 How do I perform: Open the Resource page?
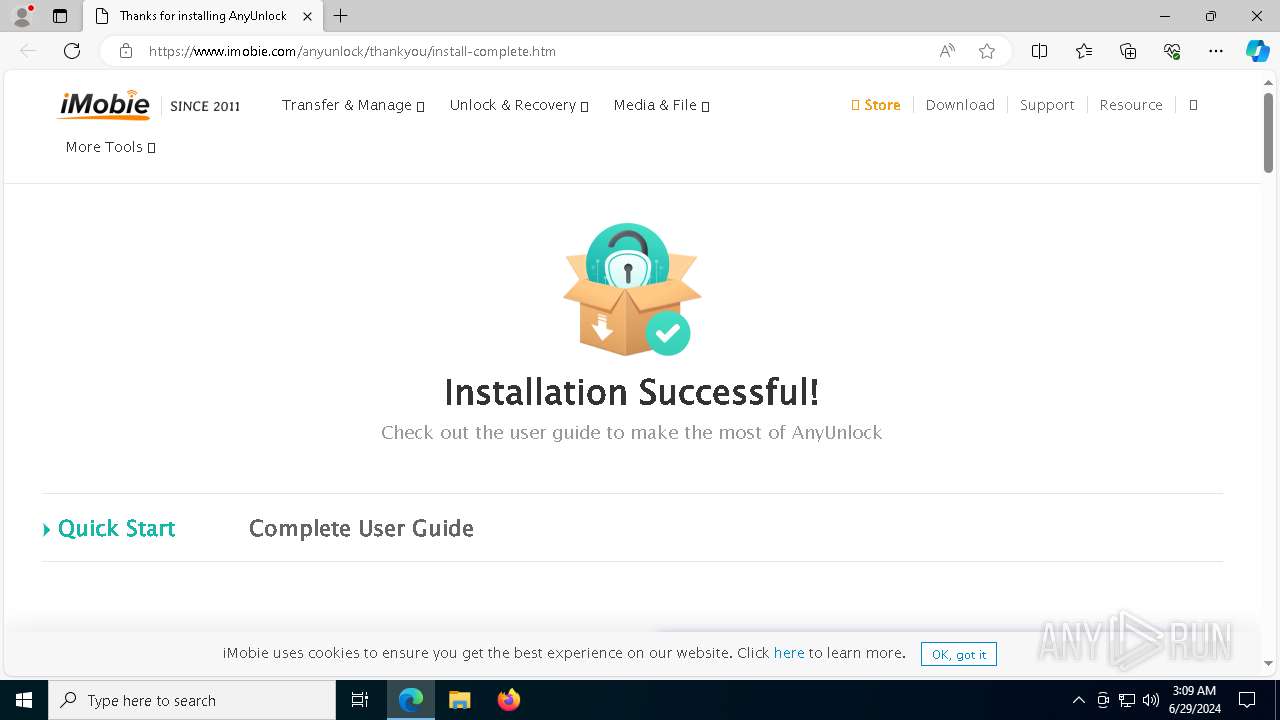point(1131,105)
